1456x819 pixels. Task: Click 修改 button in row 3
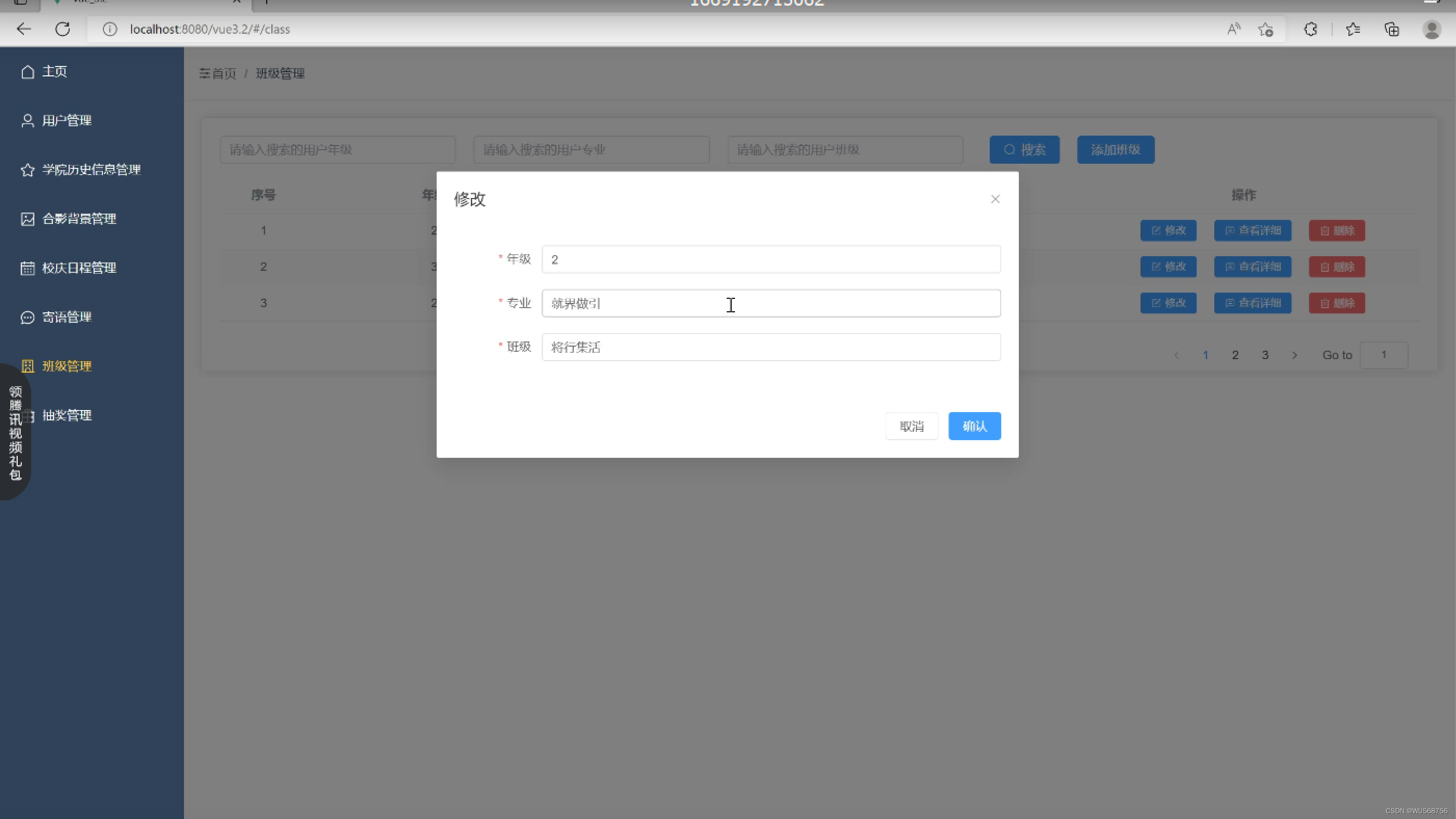pos(1169,303)
